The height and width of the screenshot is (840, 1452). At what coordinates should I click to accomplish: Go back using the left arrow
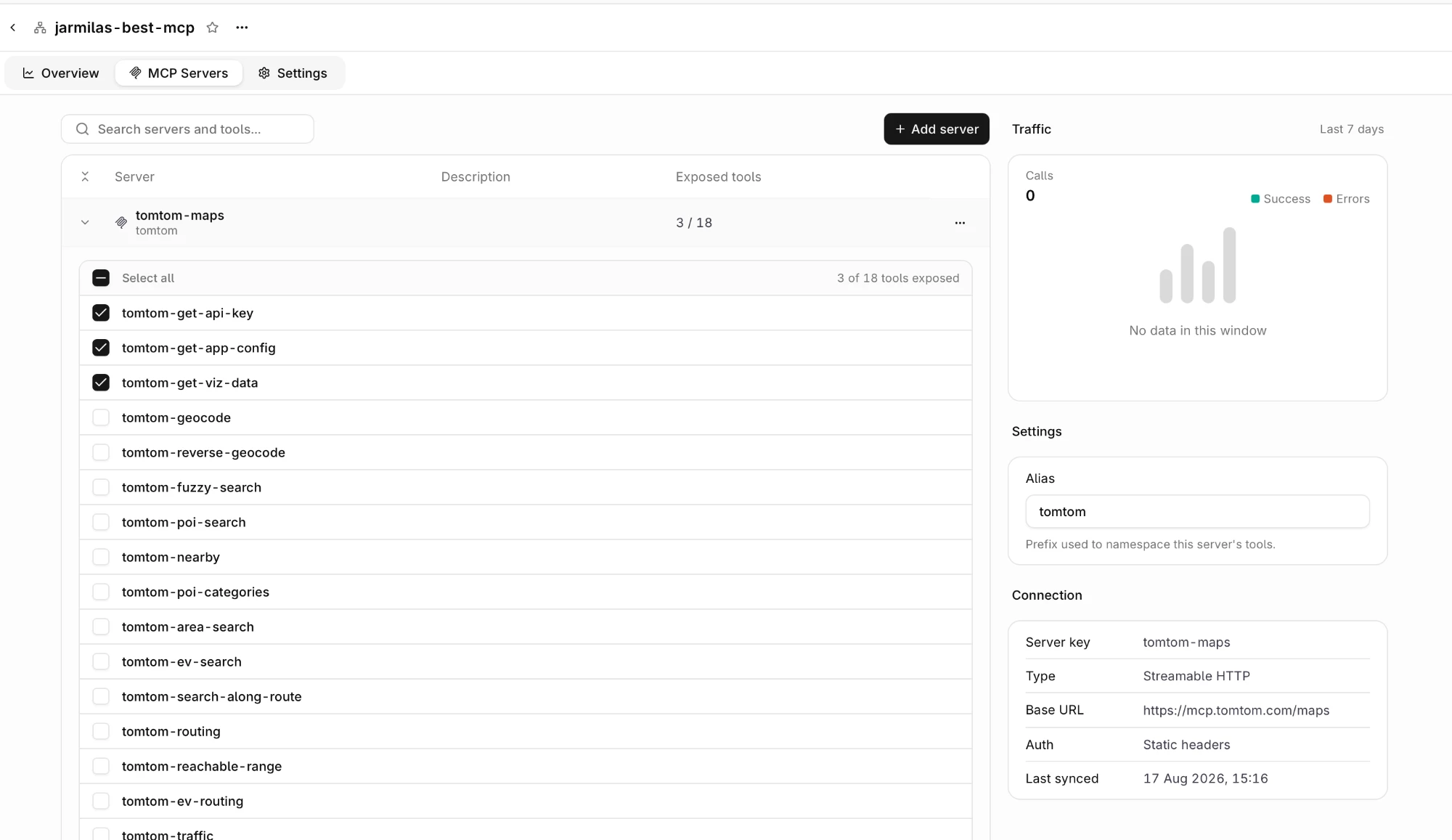pos(13,28)
